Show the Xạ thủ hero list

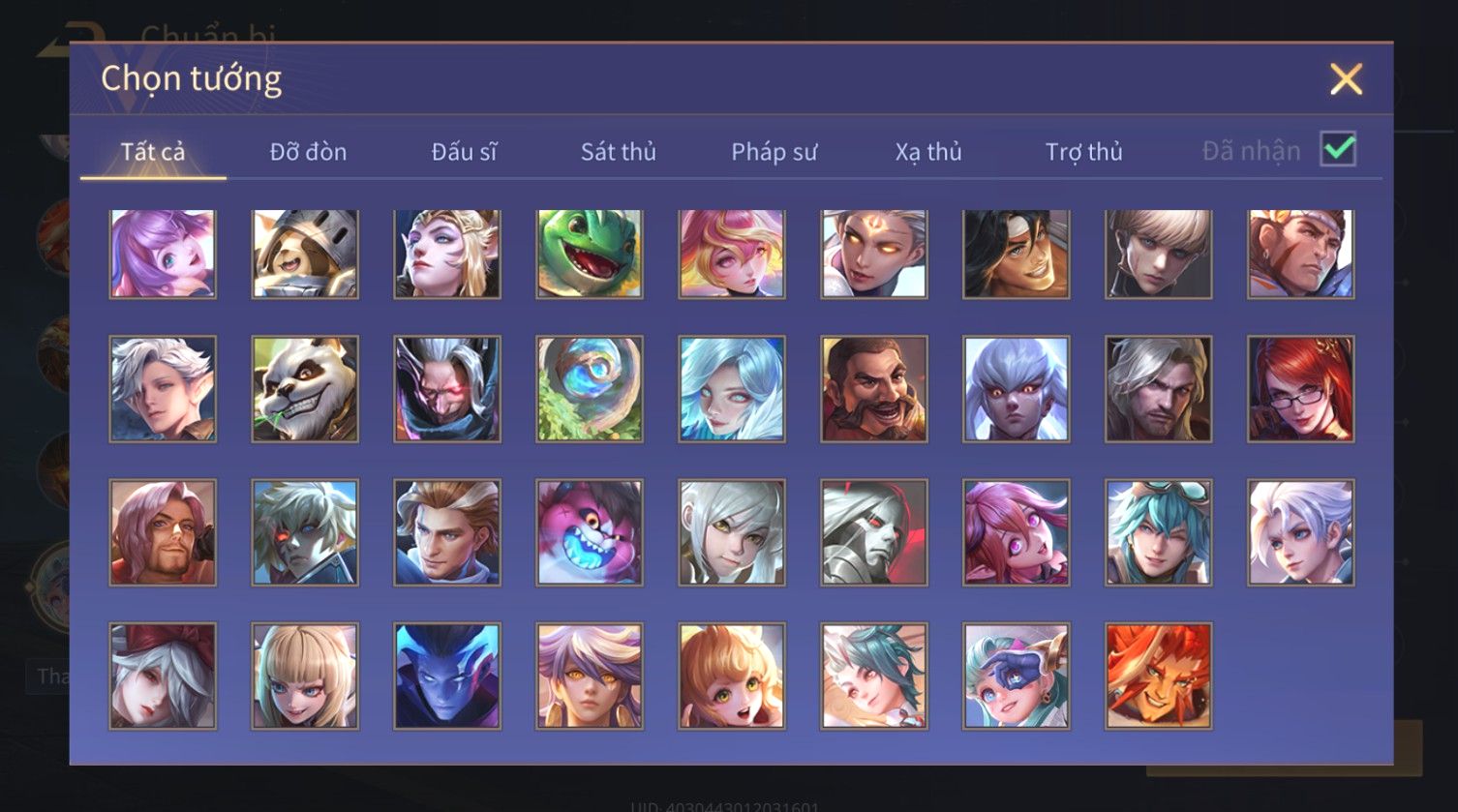coord(927,152)
